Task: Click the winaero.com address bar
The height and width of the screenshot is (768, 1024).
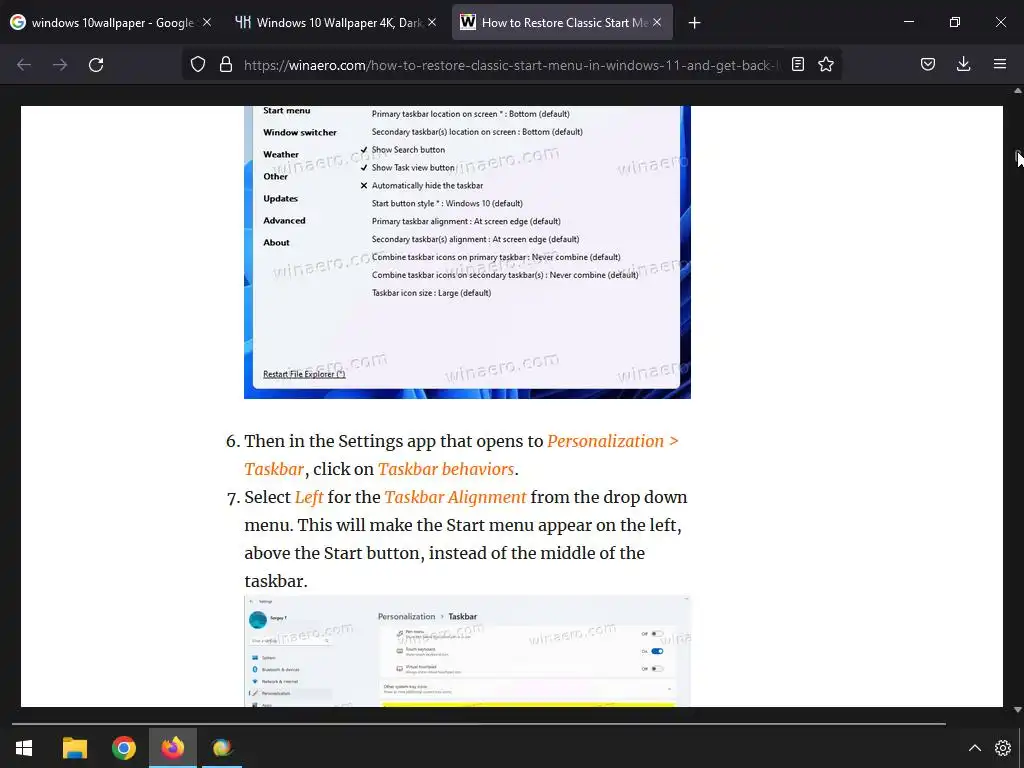Action: [511, 65]
